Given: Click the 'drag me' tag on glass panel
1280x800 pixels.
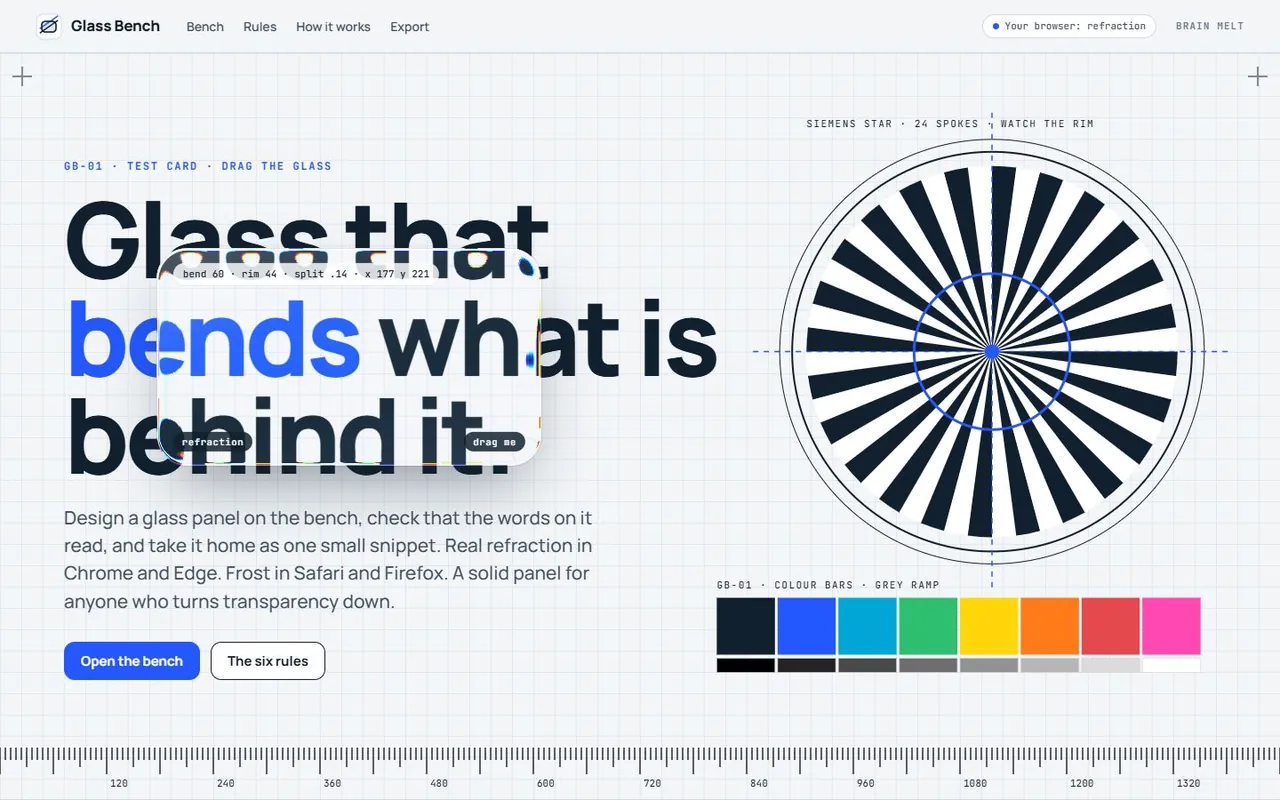Looking at the screenshot, I should click(x=495, y=442).
